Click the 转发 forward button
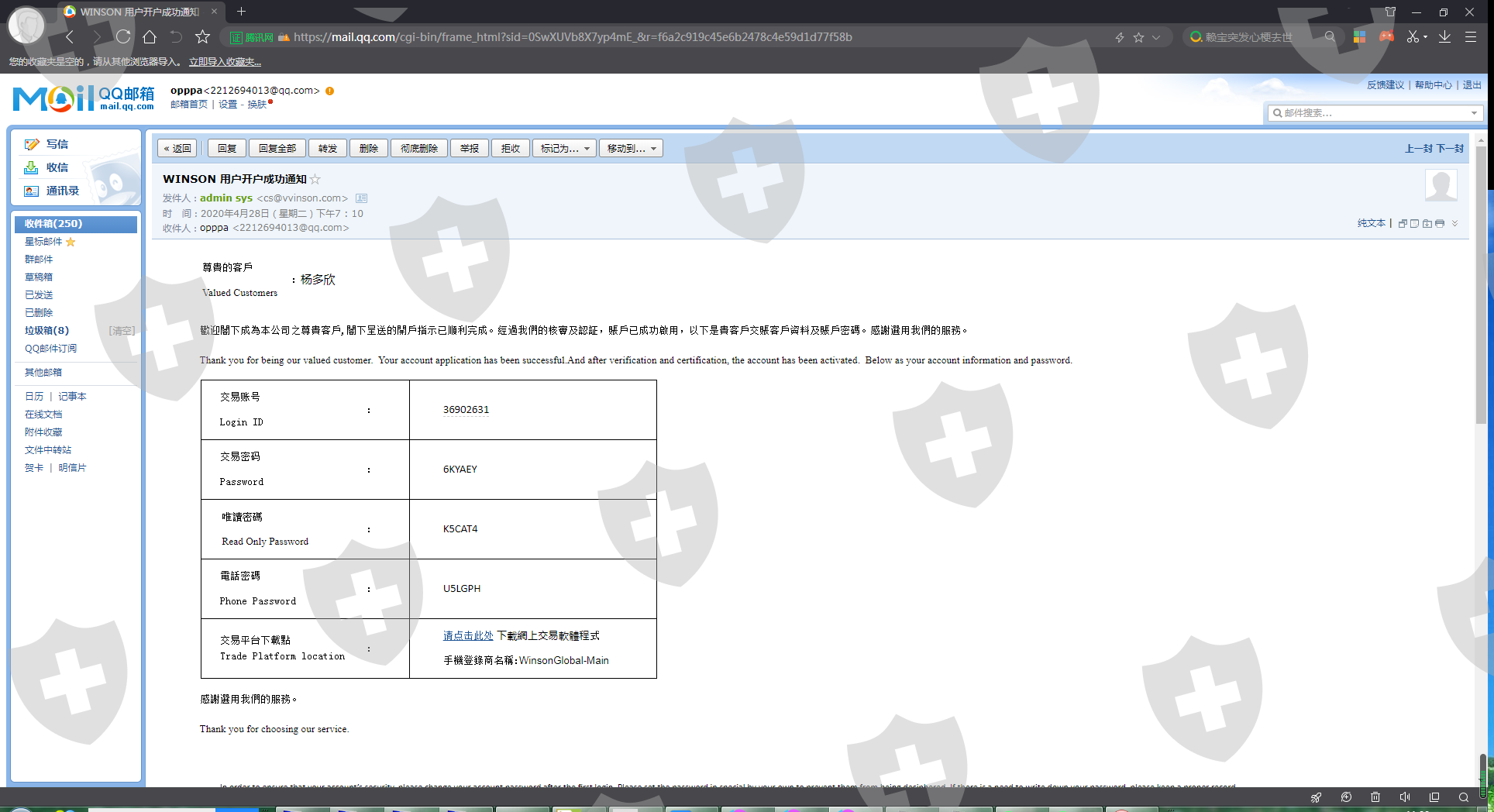Viewport: 1494px width, 812px height. tap(328, 149)
